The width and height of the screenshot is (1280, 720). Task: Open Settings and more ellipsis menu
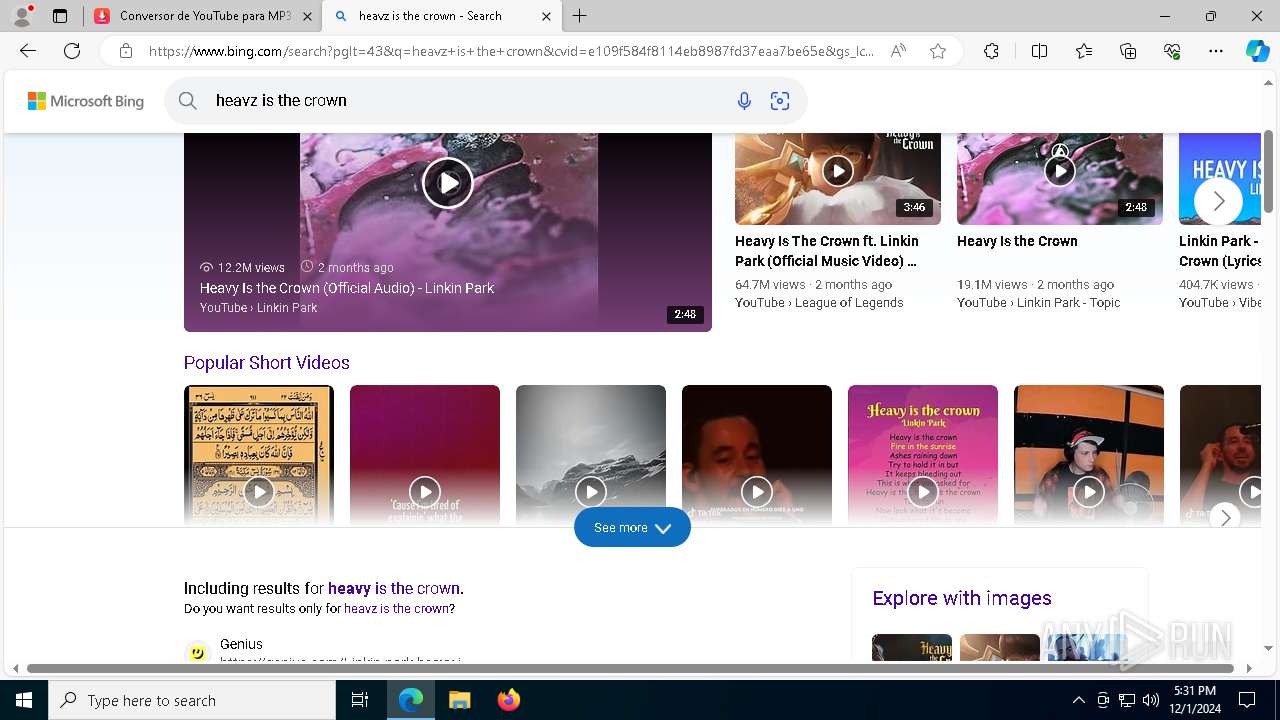[1216, 51]
